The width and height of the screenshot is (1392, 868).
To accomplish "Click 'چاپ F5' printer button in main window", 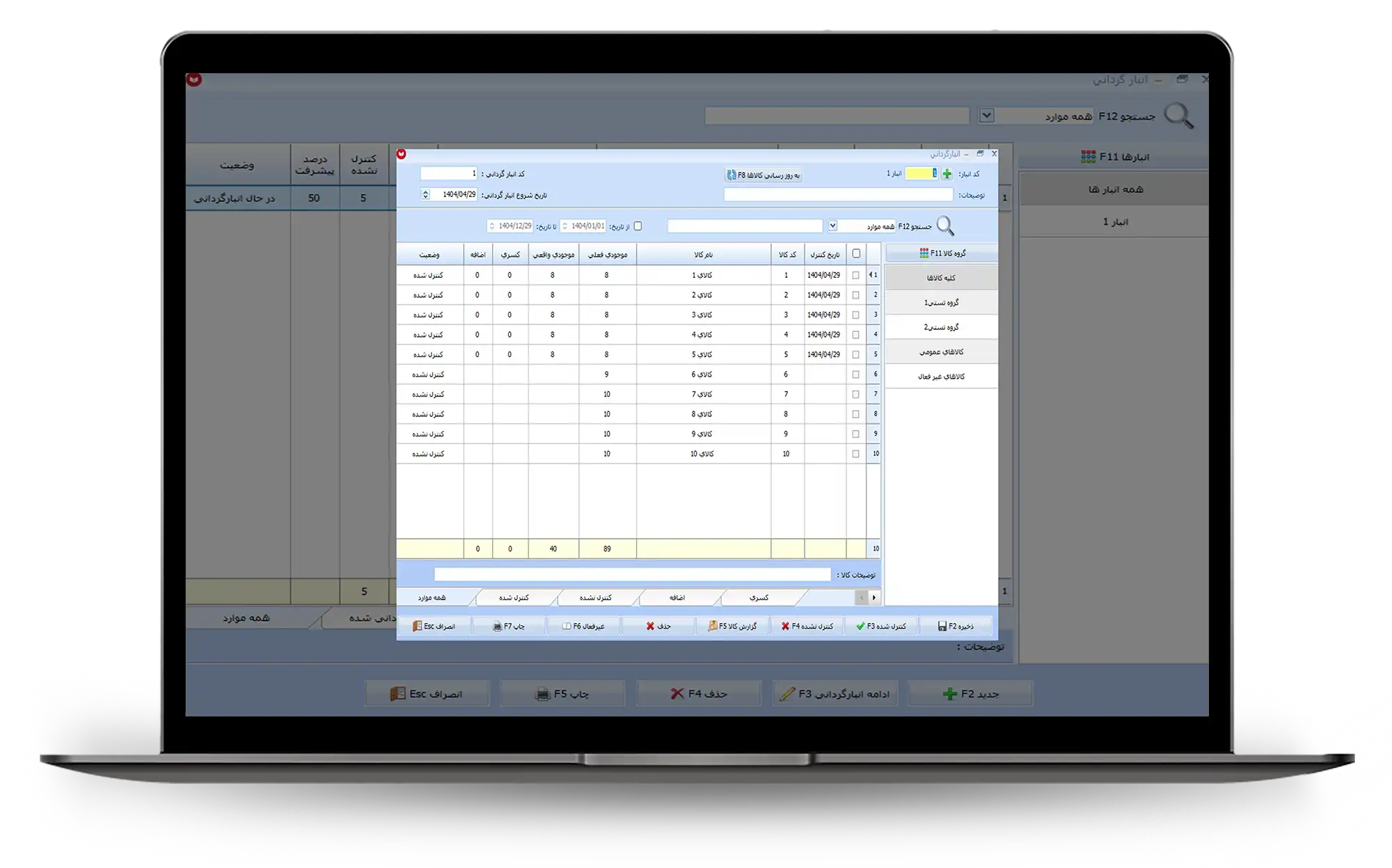I will 562,694.
